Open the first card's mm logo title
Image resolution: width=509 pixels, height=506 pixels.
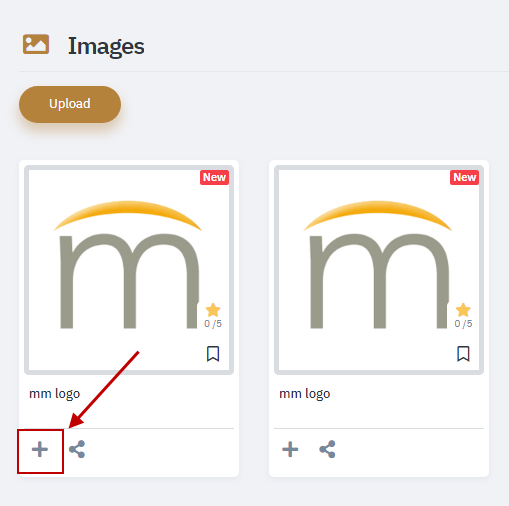tap(55, 394)
